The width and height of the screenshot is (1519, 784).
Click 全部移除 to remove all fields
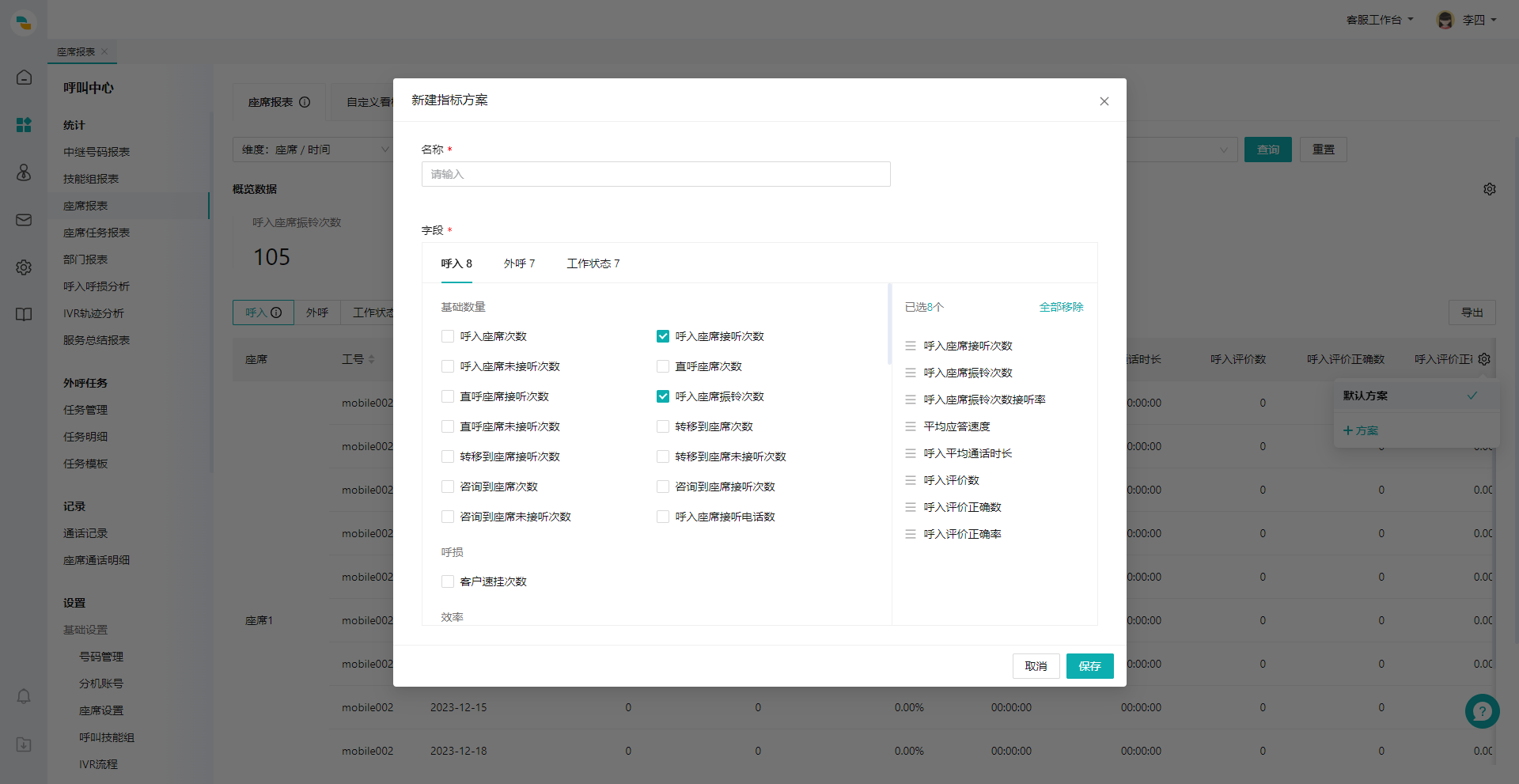tap(1061, 307)
